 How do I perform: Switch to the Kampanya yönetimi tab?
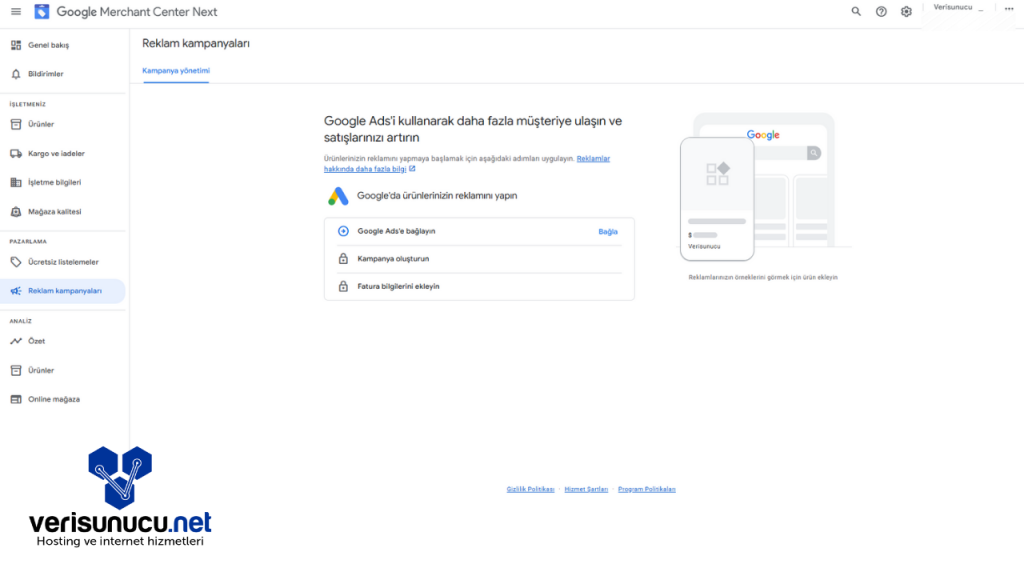[x=176, y=71]
